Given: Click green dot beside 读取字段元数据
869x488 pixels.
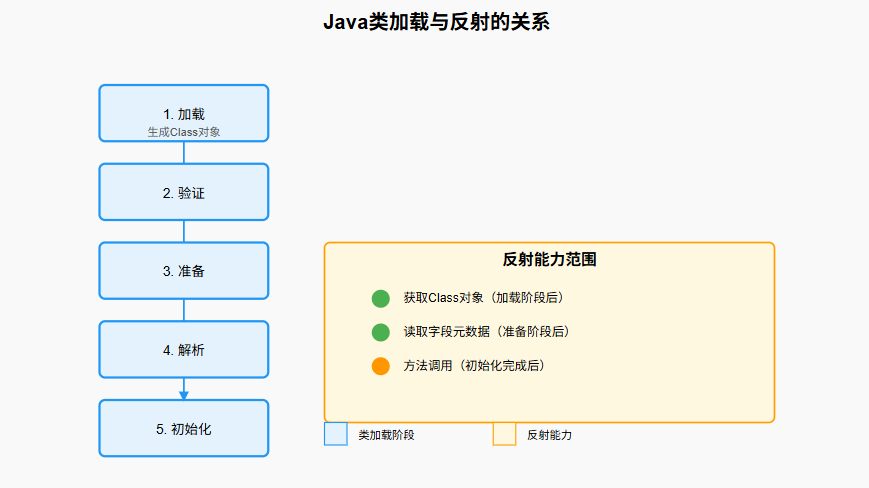Looking at the screenshot, I should tap(381, 332).
